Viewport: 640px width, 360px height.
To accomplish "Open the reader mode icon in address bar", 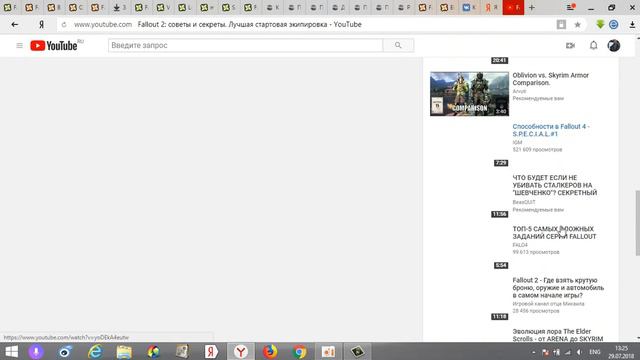I will click(x=561, y=24).
